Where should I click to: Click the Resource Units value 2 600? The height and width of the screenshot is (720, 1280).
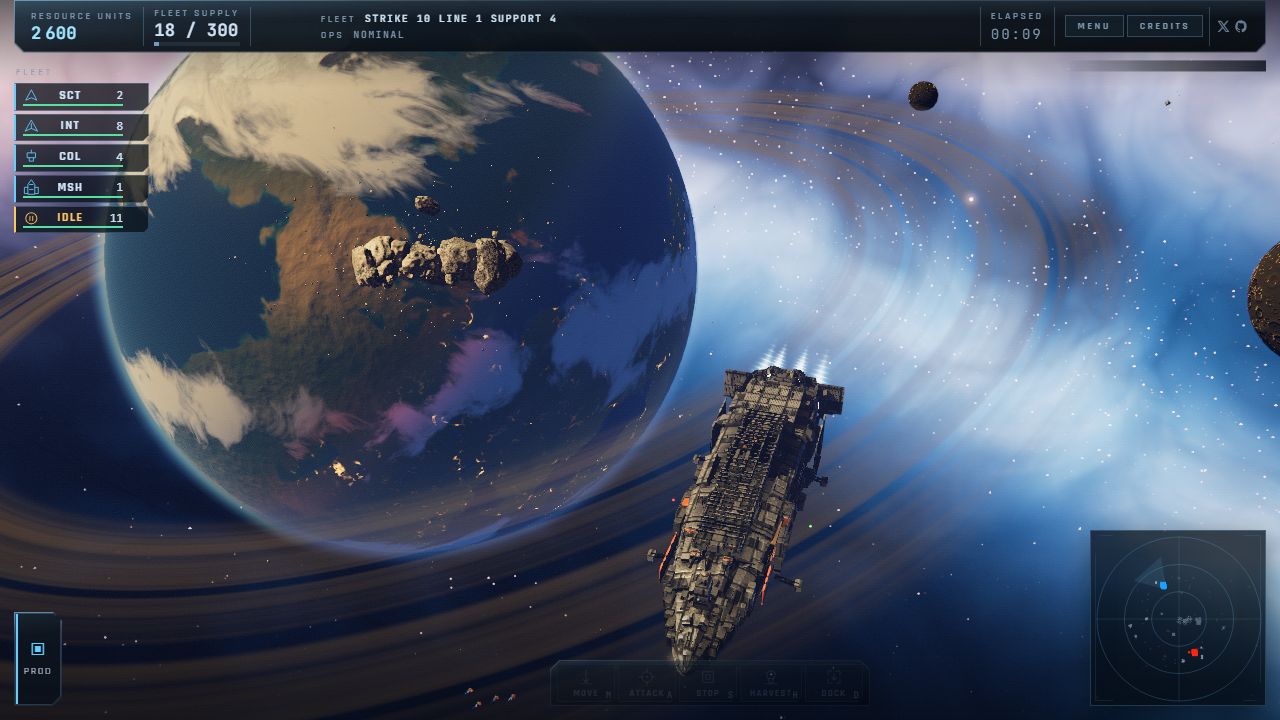coord(54,33)
